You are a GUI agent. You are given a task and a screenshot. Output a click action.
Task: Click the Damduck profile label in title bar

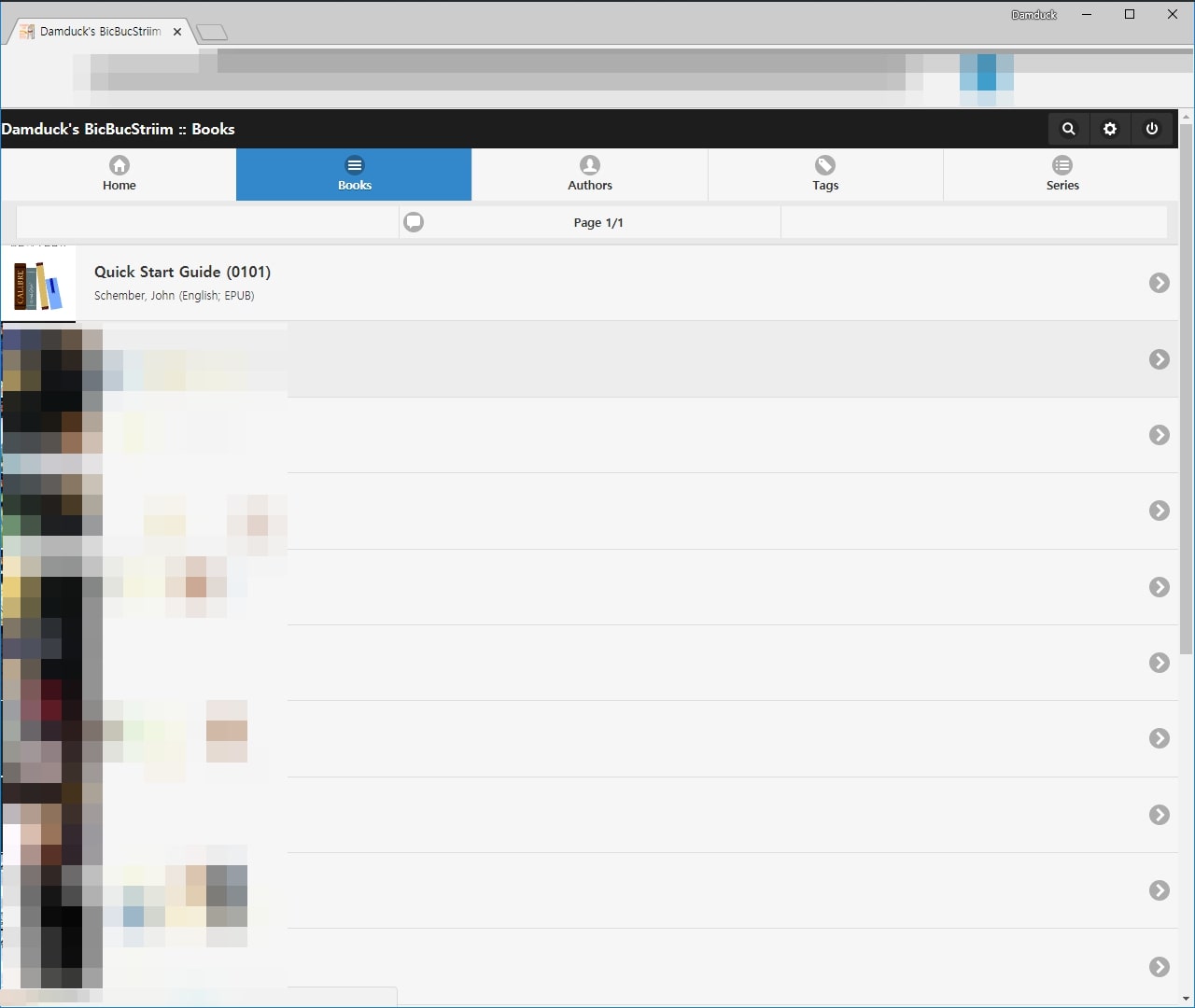point(1034,15)
